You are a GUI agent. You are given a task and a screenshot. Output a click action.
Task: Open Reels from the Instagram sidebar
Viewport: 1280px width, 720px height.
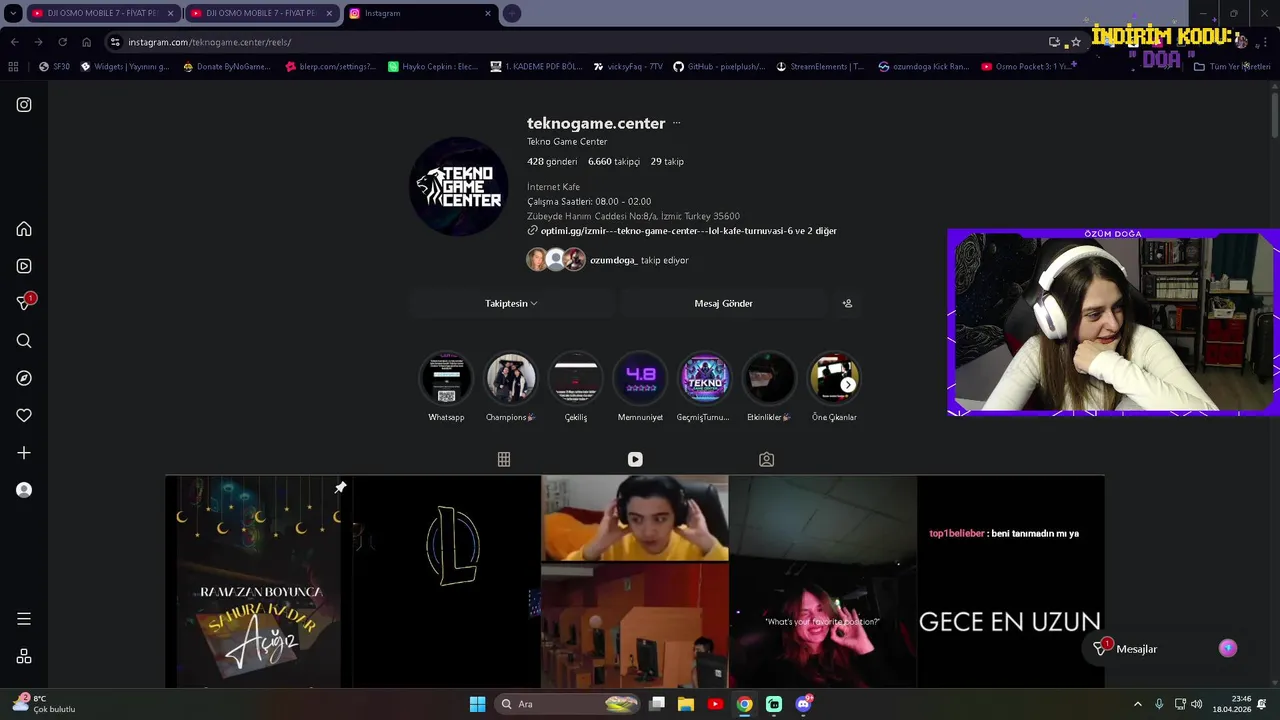24,266
